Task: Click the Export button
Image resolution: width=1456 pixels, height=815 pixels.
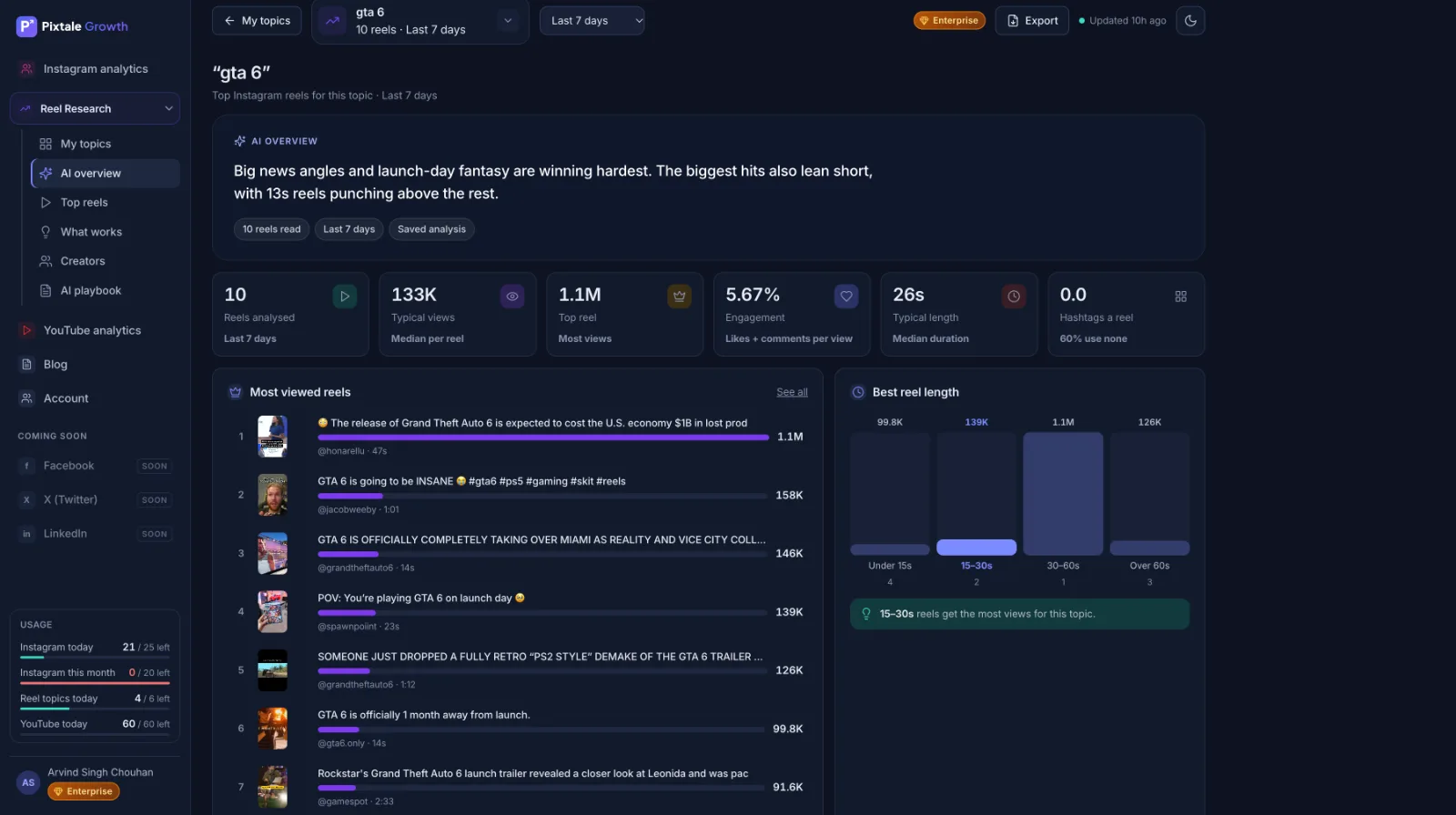Action: click(x=1032, y=21)
